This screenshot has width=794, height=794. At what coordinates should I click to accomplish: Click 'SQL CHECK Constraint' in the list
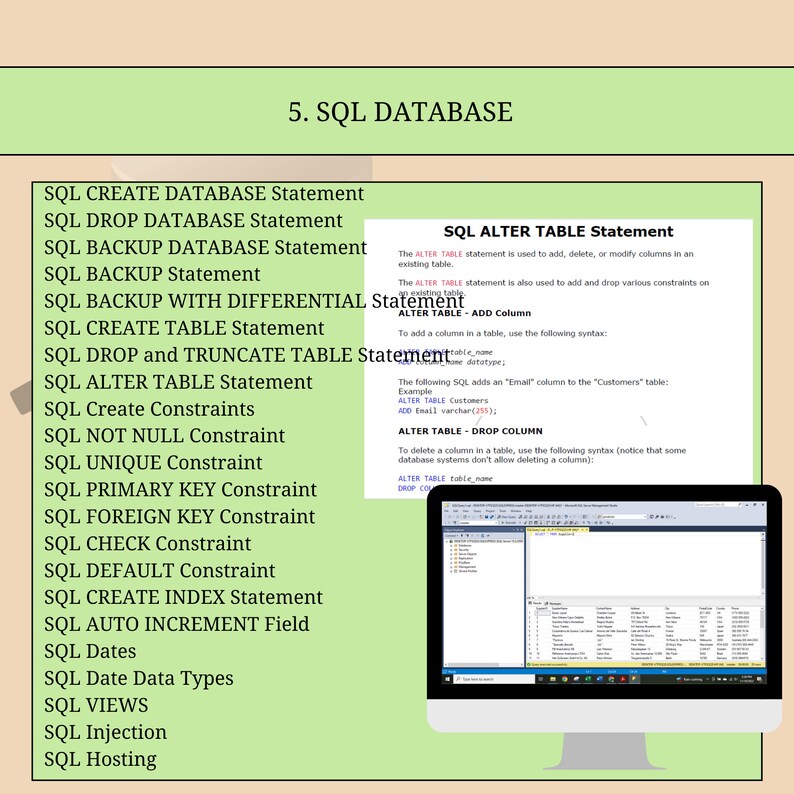[x=147, y=543]
